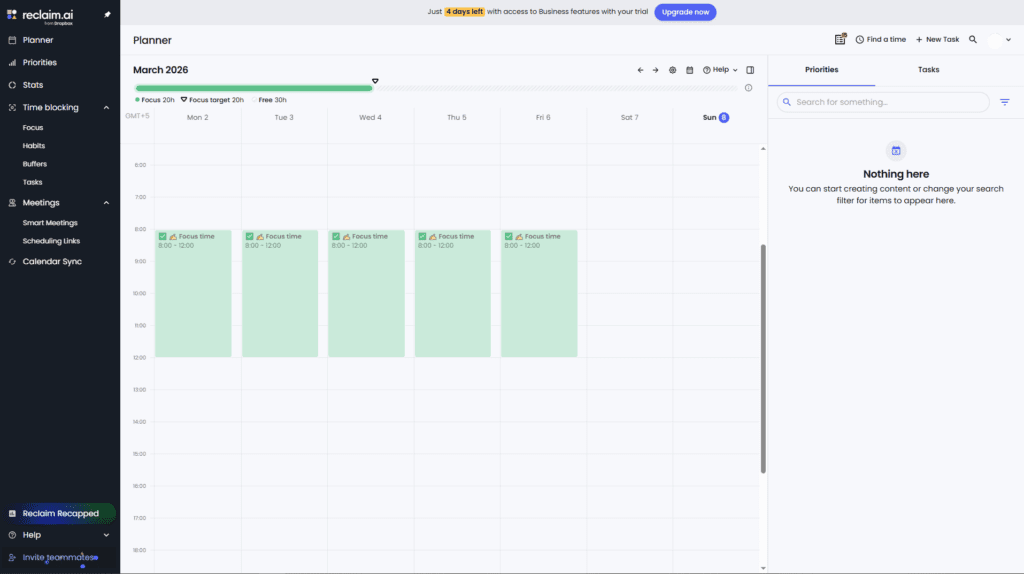The width and height of the screenshot is (1024, 574).
Task: Open Buffers under Time blocking
Action: [35, 164]
